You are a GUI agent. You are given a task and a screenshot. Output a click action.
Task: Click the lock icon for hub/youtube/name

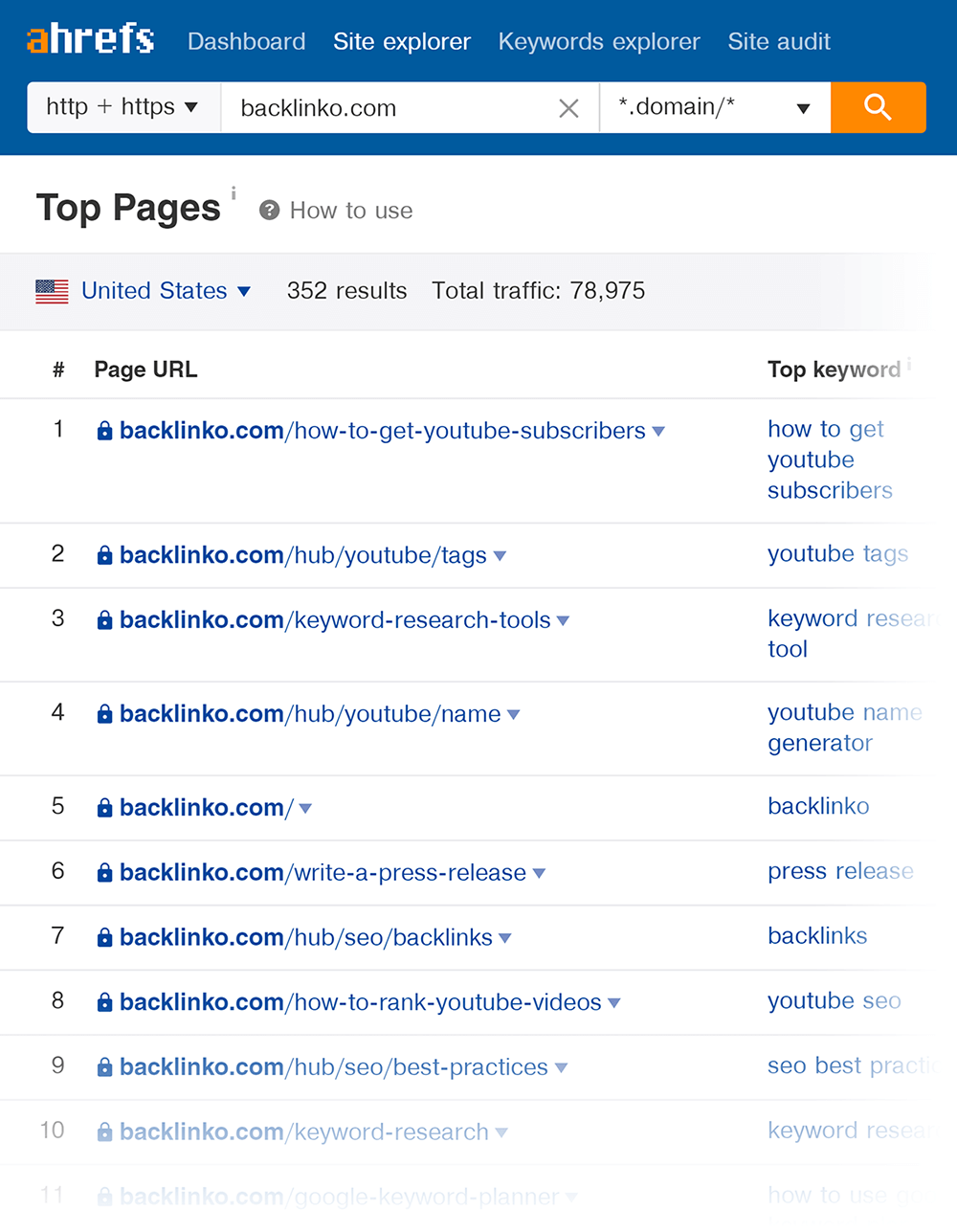[x=105, y=715]
